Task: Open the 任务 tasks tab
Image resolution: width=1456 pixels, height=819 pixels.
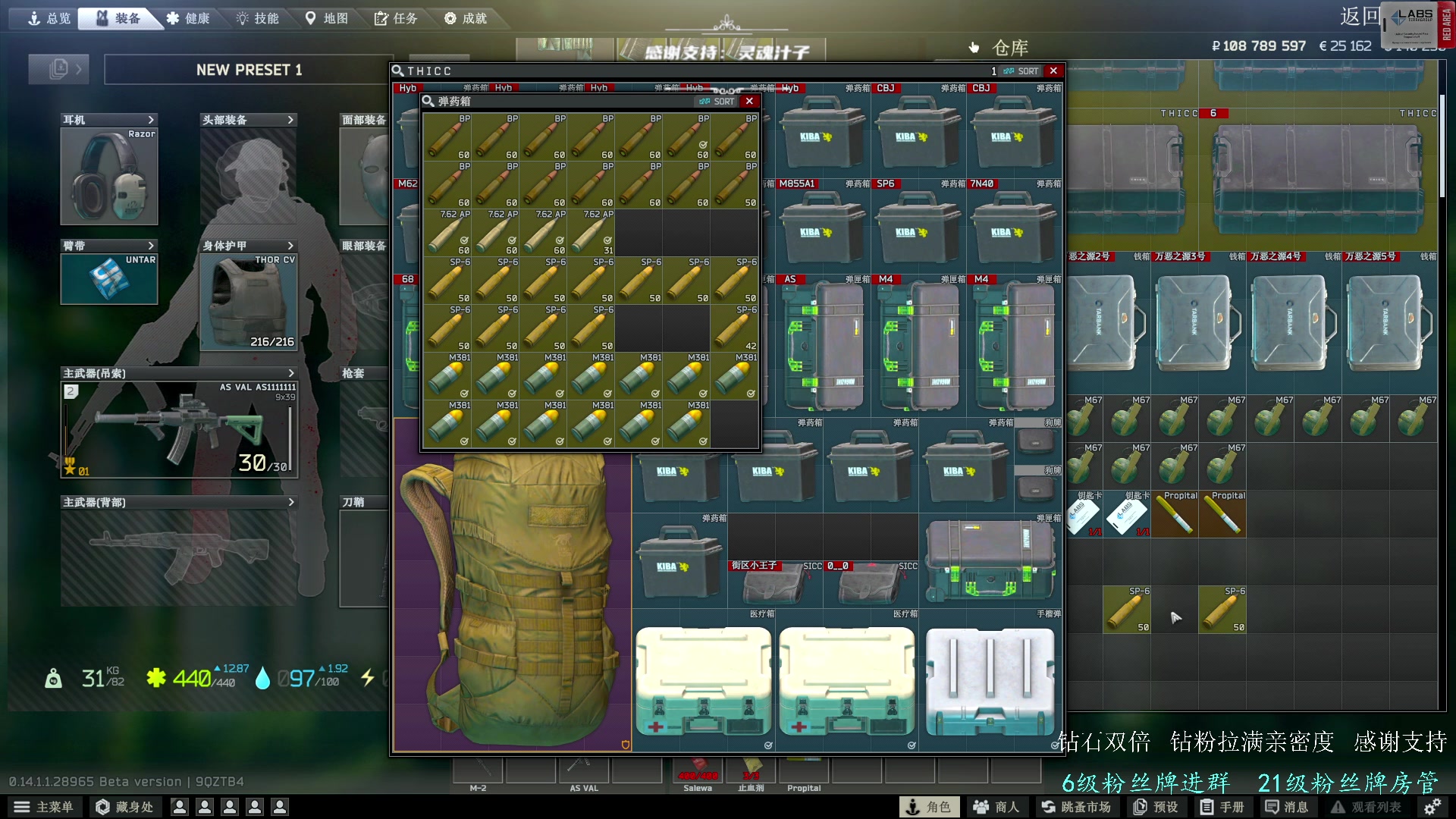Action: 396,18
